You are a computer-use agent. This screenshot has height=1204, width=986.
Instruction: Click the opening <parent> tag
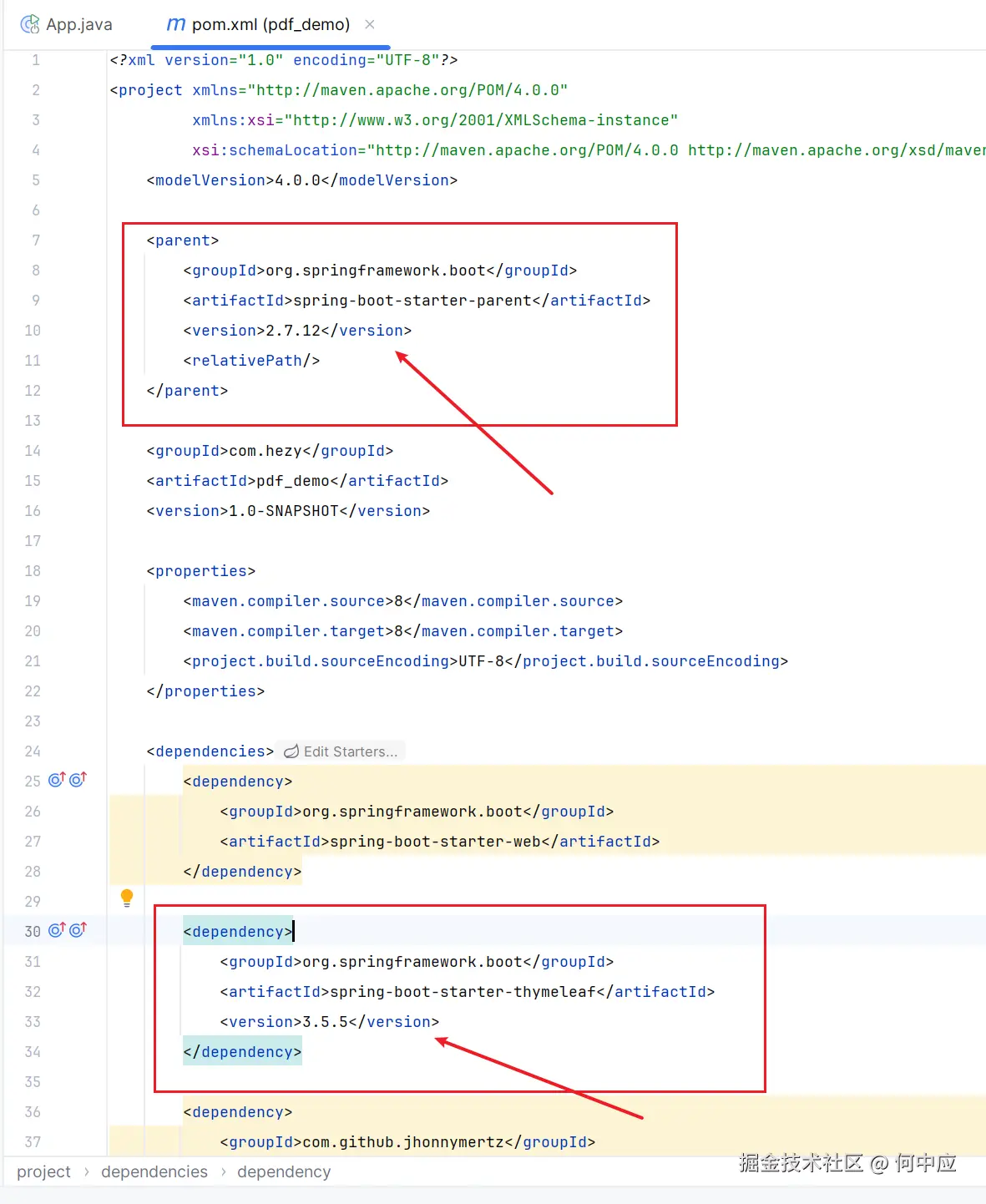183,240
